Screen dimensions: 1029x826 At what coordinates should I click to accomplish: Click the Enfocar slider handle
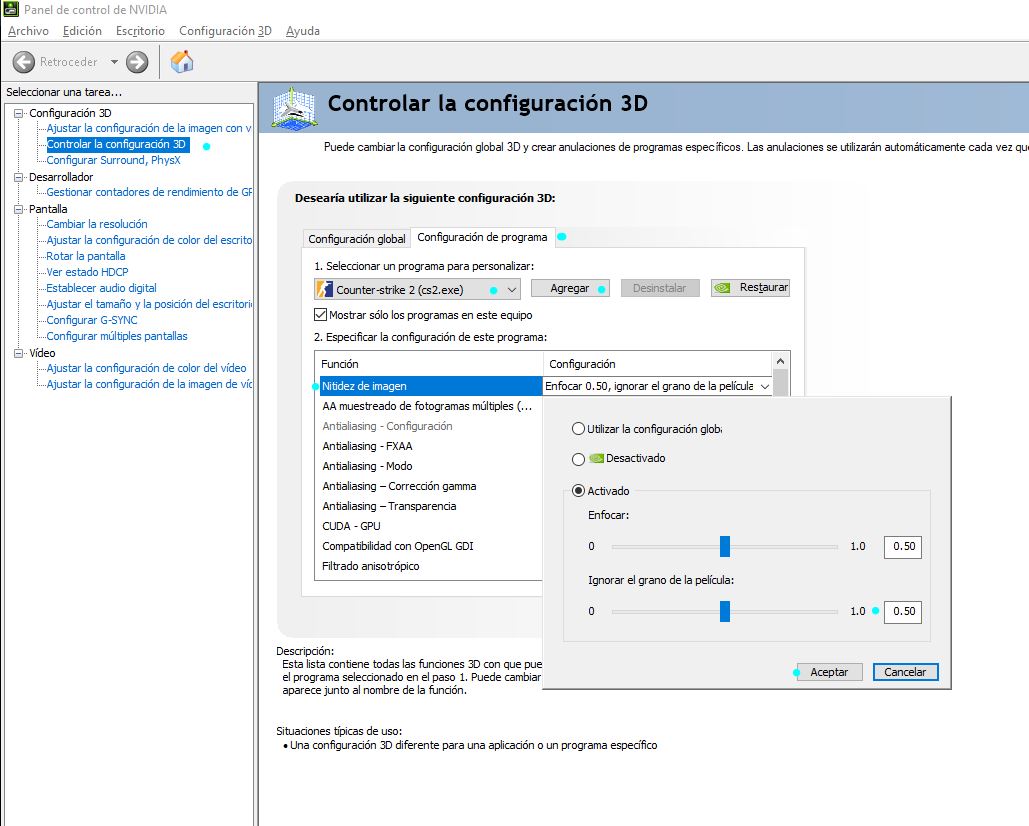click(724, 546)
